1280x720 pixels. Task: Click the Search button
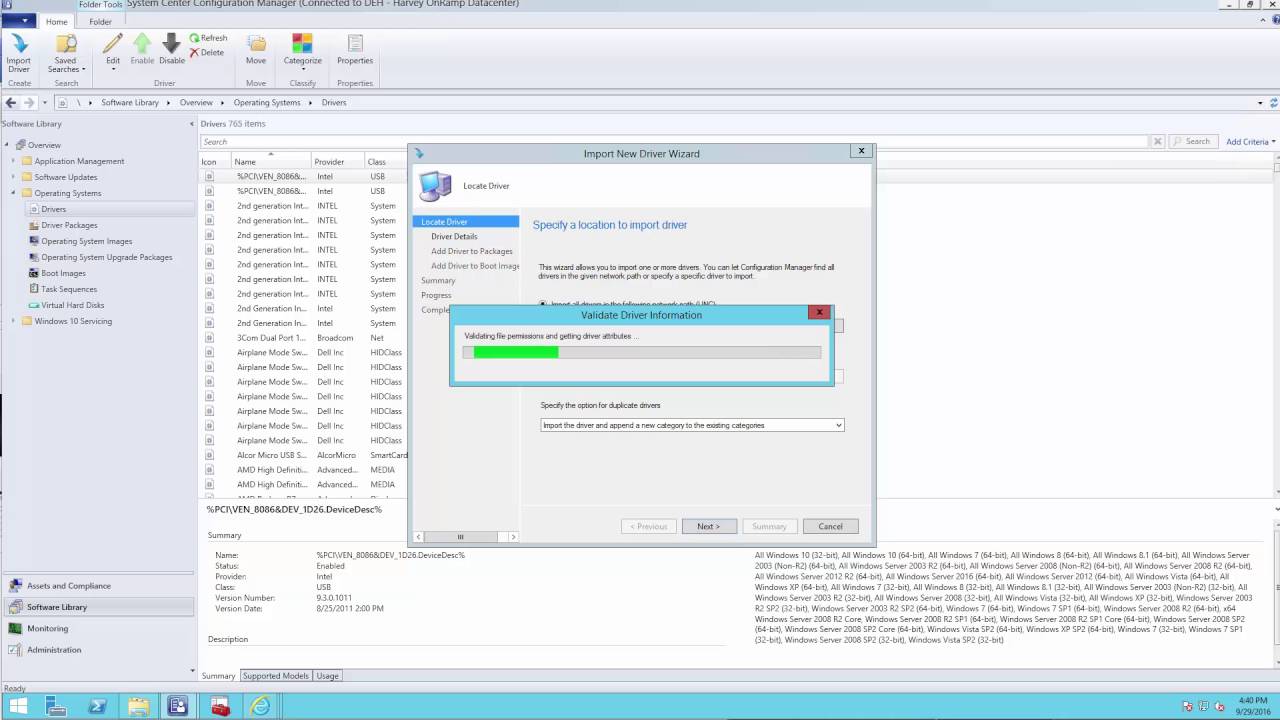[1192, 142]
